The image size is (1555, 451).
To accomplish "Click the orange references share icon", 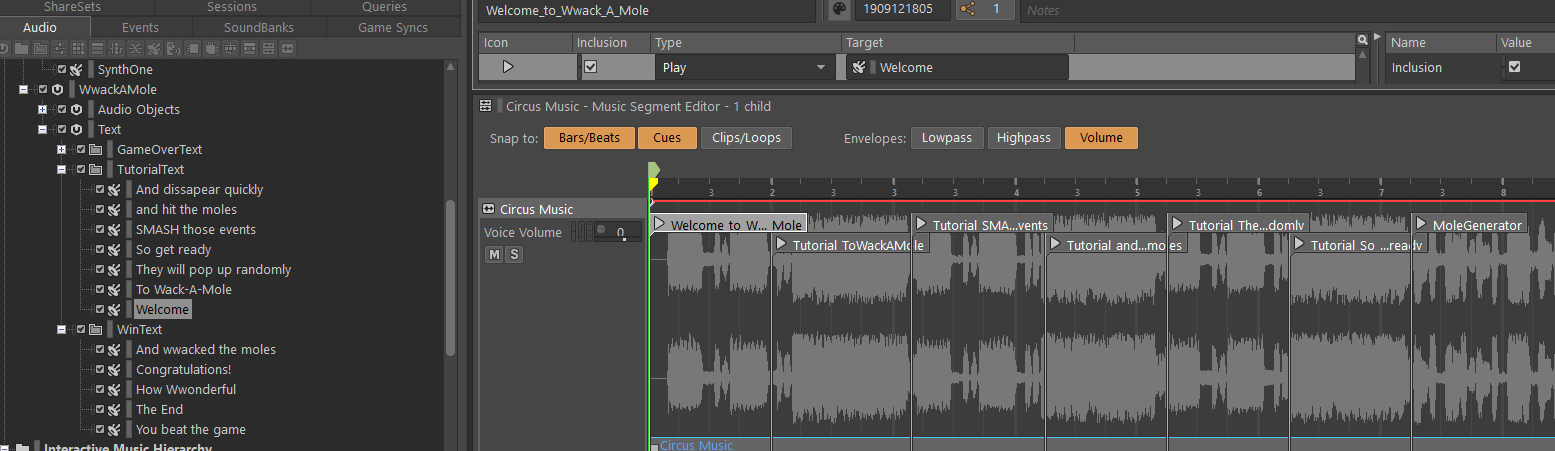I will coord(967,9).
